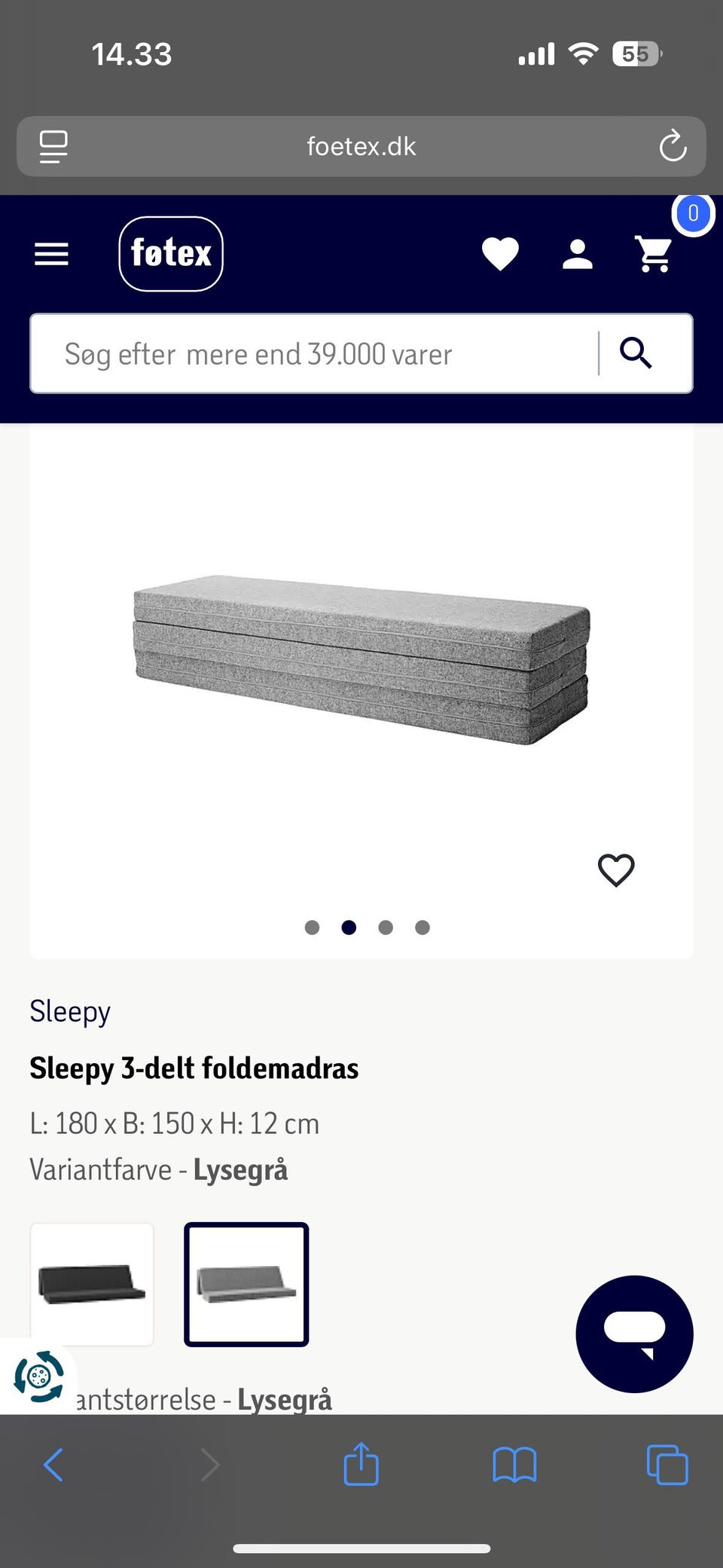Screen dimensions: 723x1568
Task: Tap the Safari share button
Action: (361, 1465)
